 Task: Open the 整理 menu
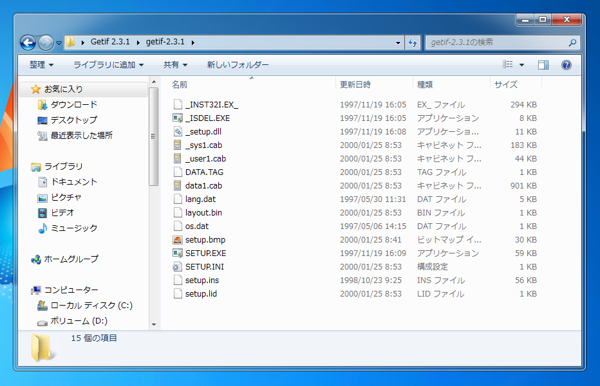pos(41,65)
